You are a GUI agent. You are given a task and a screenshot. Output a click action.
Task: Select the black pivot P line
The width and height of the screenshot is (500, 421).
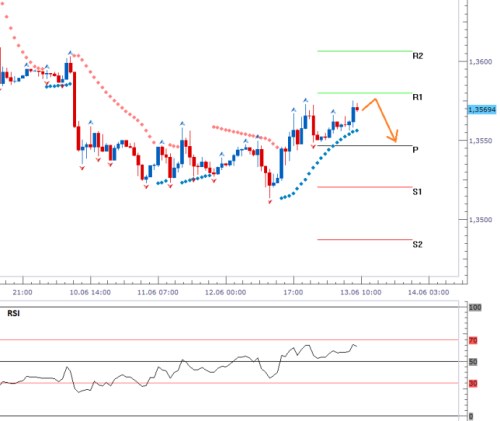coord(365,146)
